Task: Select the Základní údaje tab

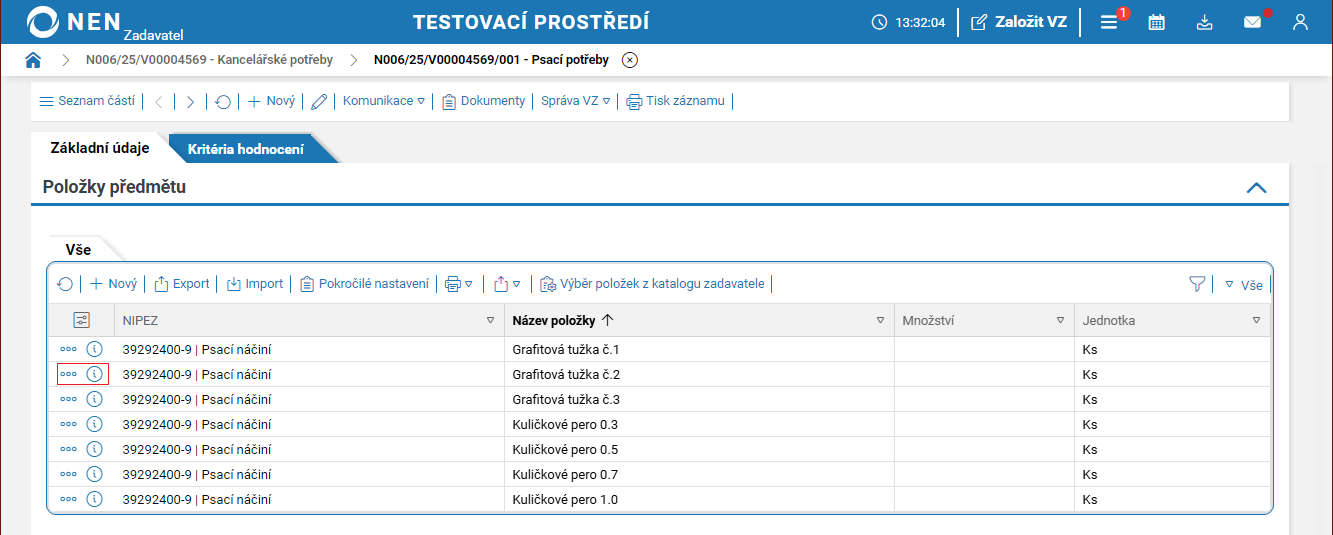Action: [100, 148]
